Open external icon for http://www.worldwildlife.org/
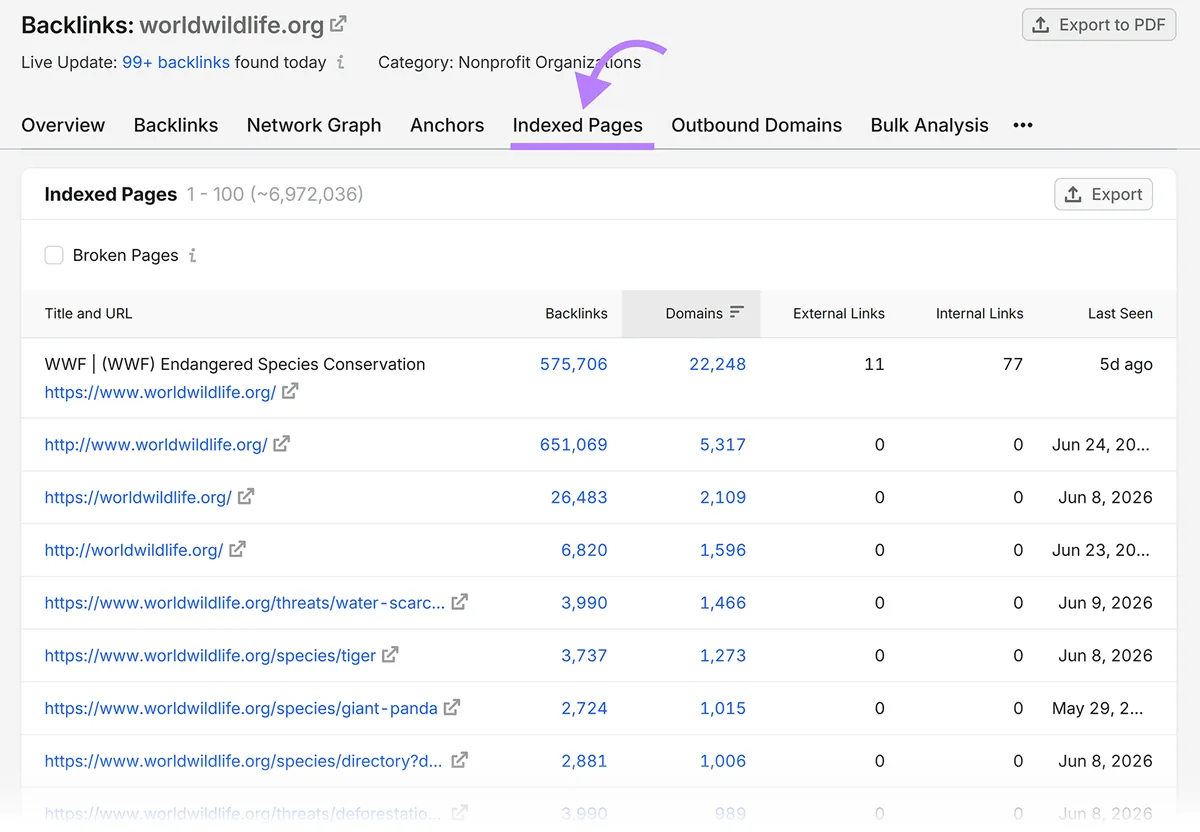Viewport: 1200px width, 832px height. tap(282, 444)
